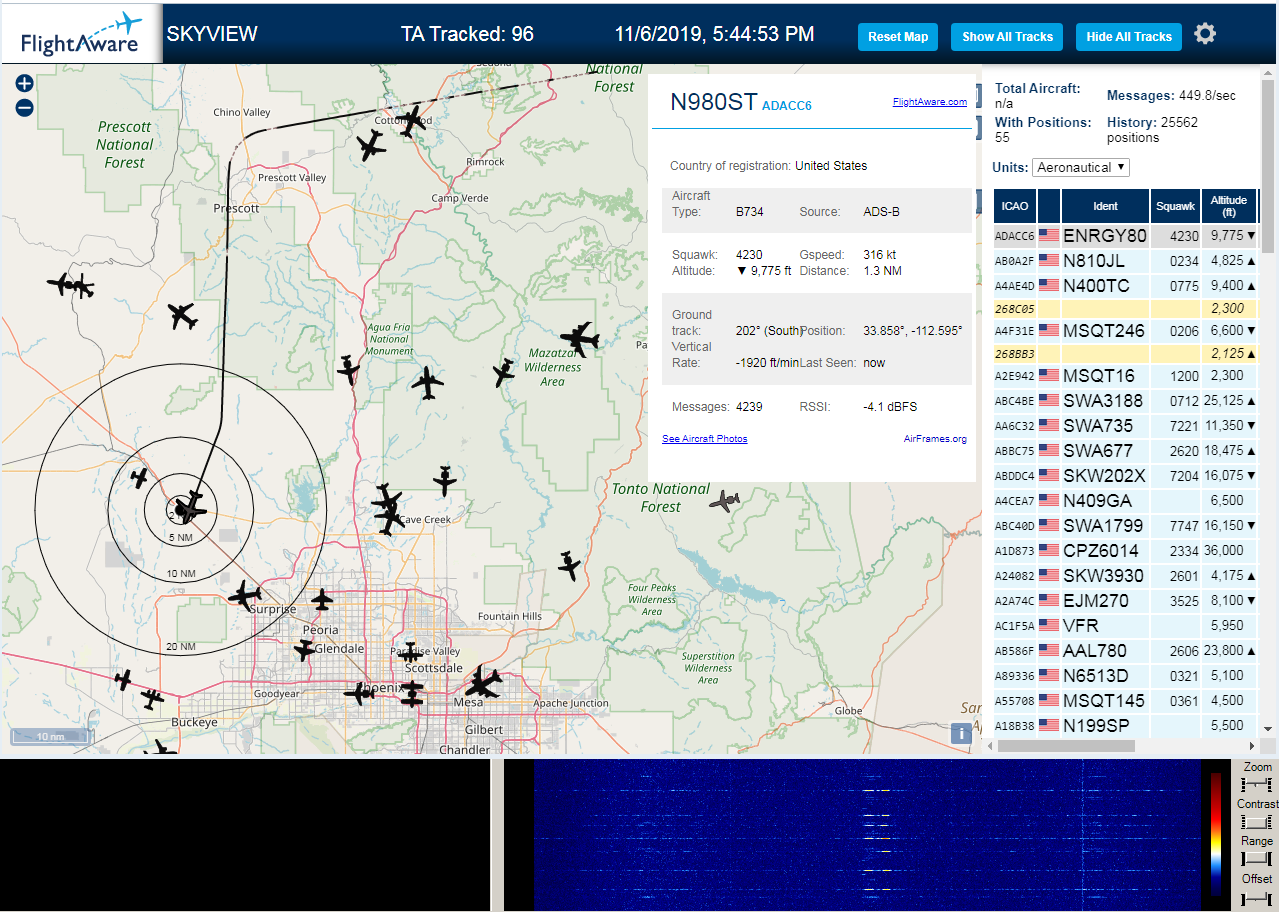
Task: Select aircraft icon on Paradise Valley label
Action: point(409,652)
